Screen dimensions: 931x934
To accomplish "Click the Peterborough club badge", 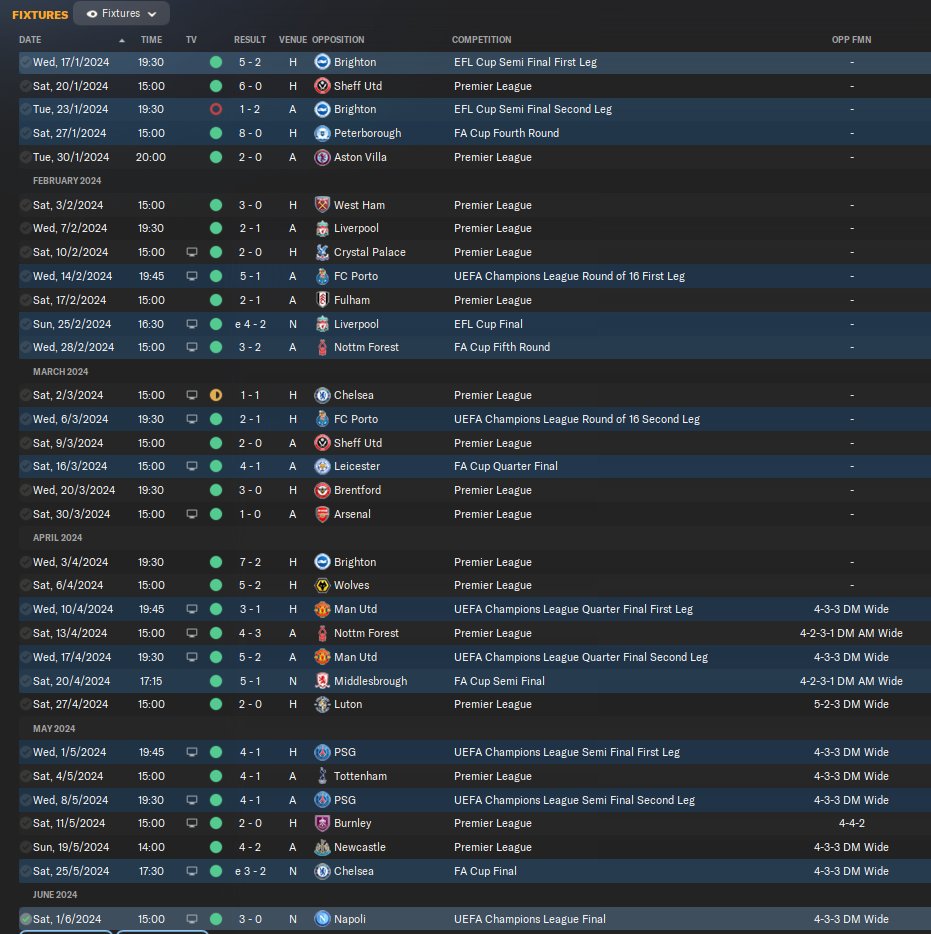I will (x=322, y=133).
